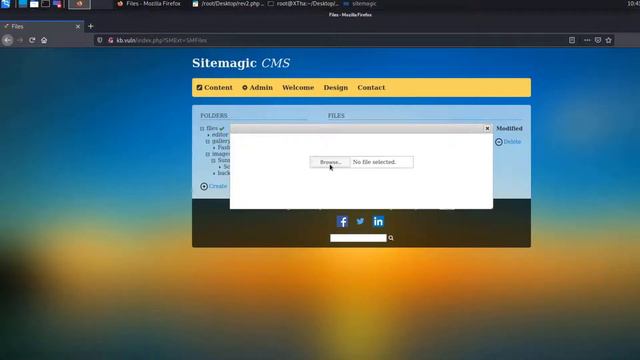Switch to rev2.php editor taskbar window
The width and height of the screenshot is (640, 360).
[228, 4]
